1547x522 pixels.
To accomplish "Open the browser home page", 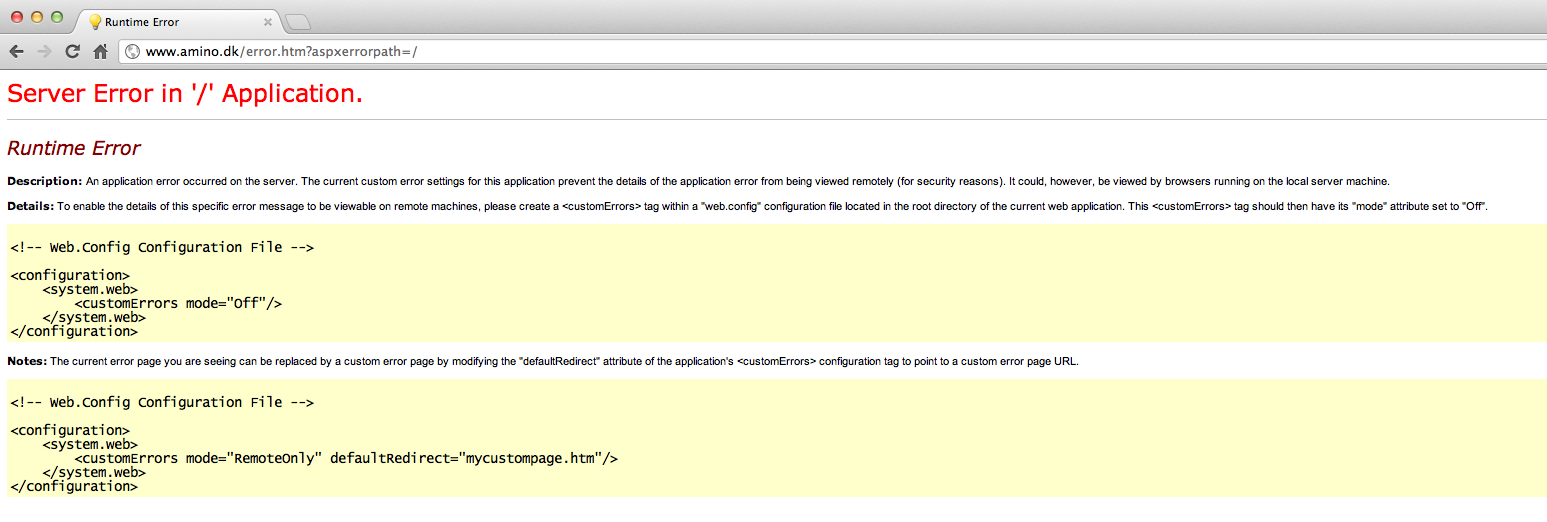I will 100,51.
